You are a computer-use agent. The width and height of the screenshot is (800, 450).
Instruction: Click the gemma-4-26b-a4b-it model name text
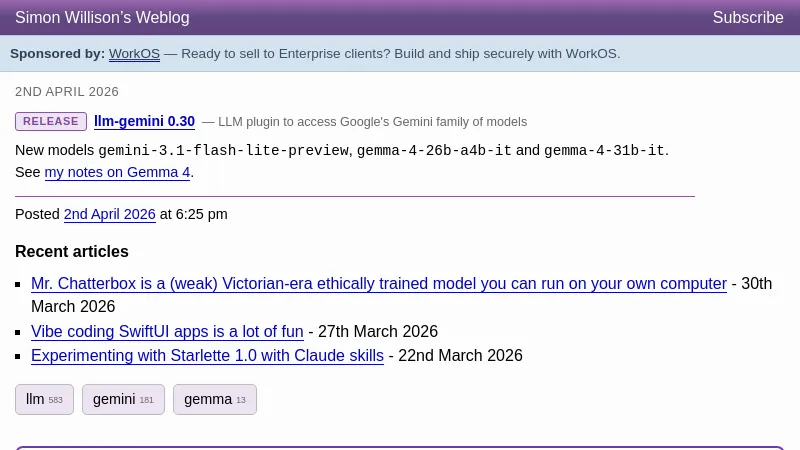tap(434, 151)
